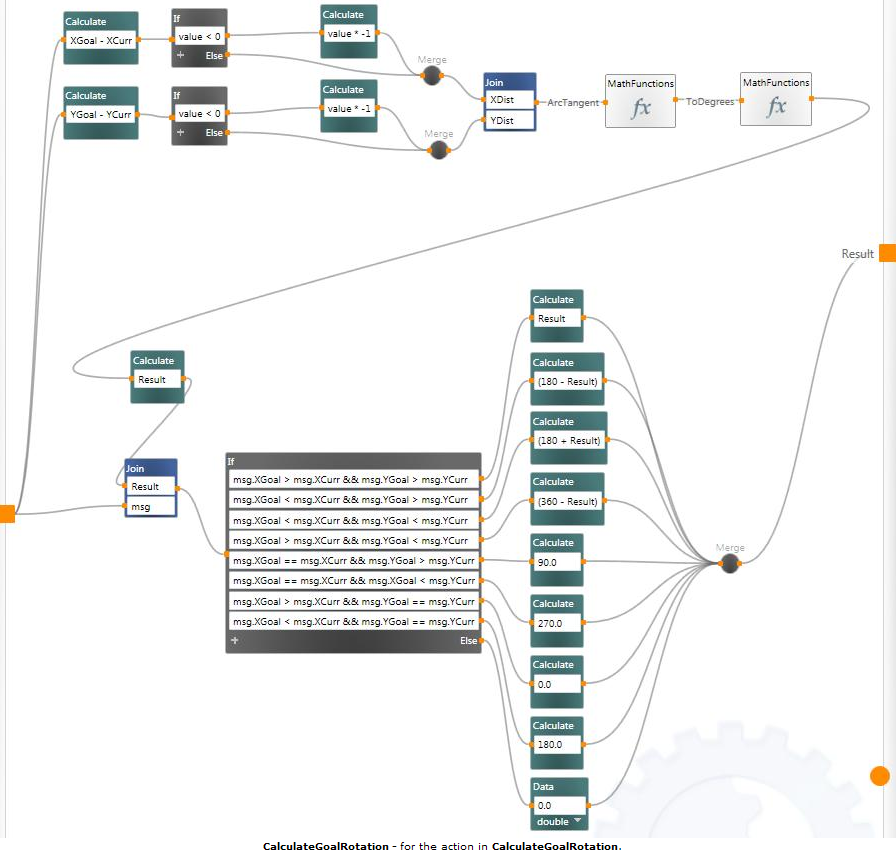896x858 pixels.
Task: Select condition XGoal == XCurr && XGoal < YCurr
Action: click(x=354, y=580)
